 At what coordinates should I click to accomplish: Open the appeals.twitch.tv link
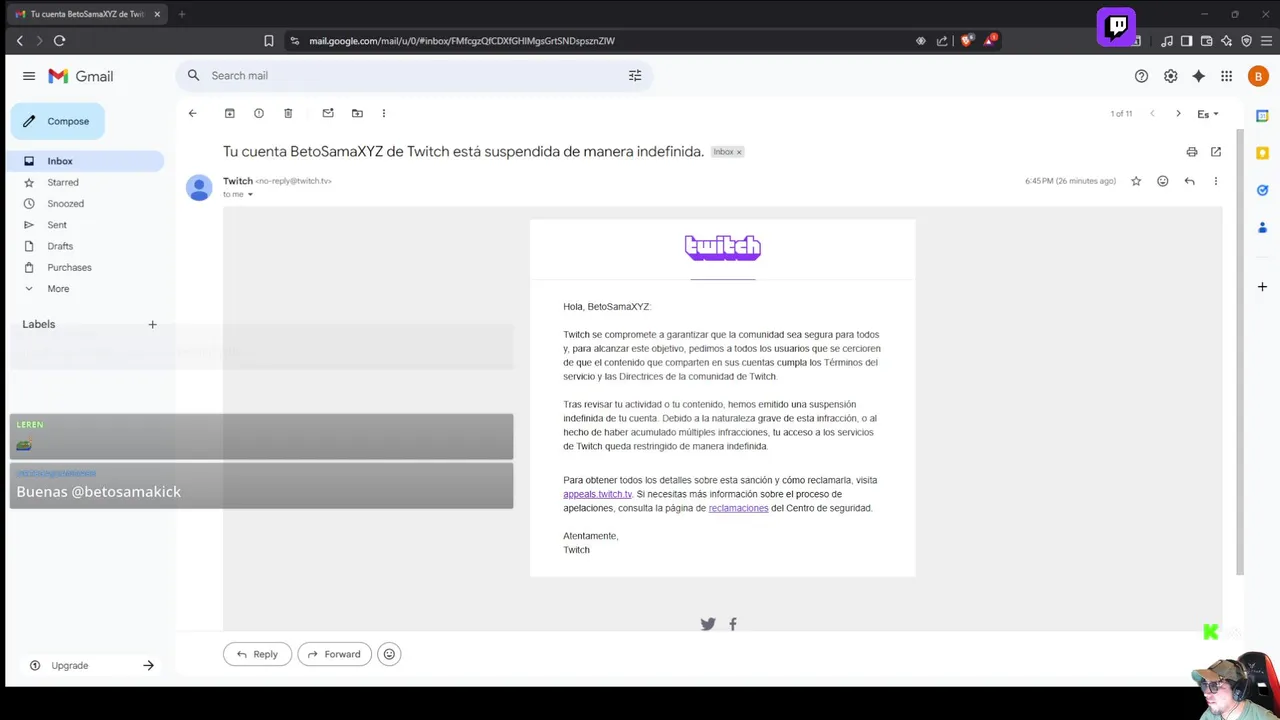point(598,494)
